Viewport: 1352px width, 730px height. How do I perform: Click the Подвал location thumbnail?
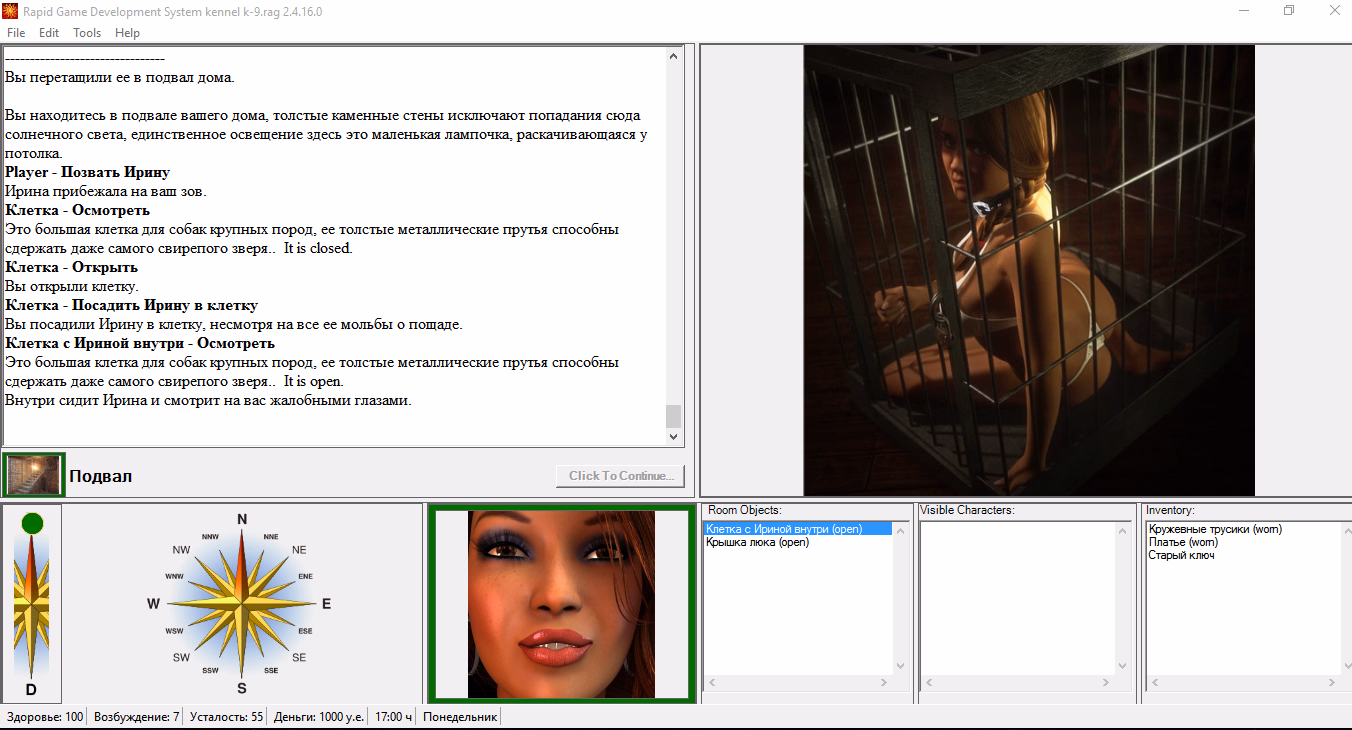click(x=34, y=475)
